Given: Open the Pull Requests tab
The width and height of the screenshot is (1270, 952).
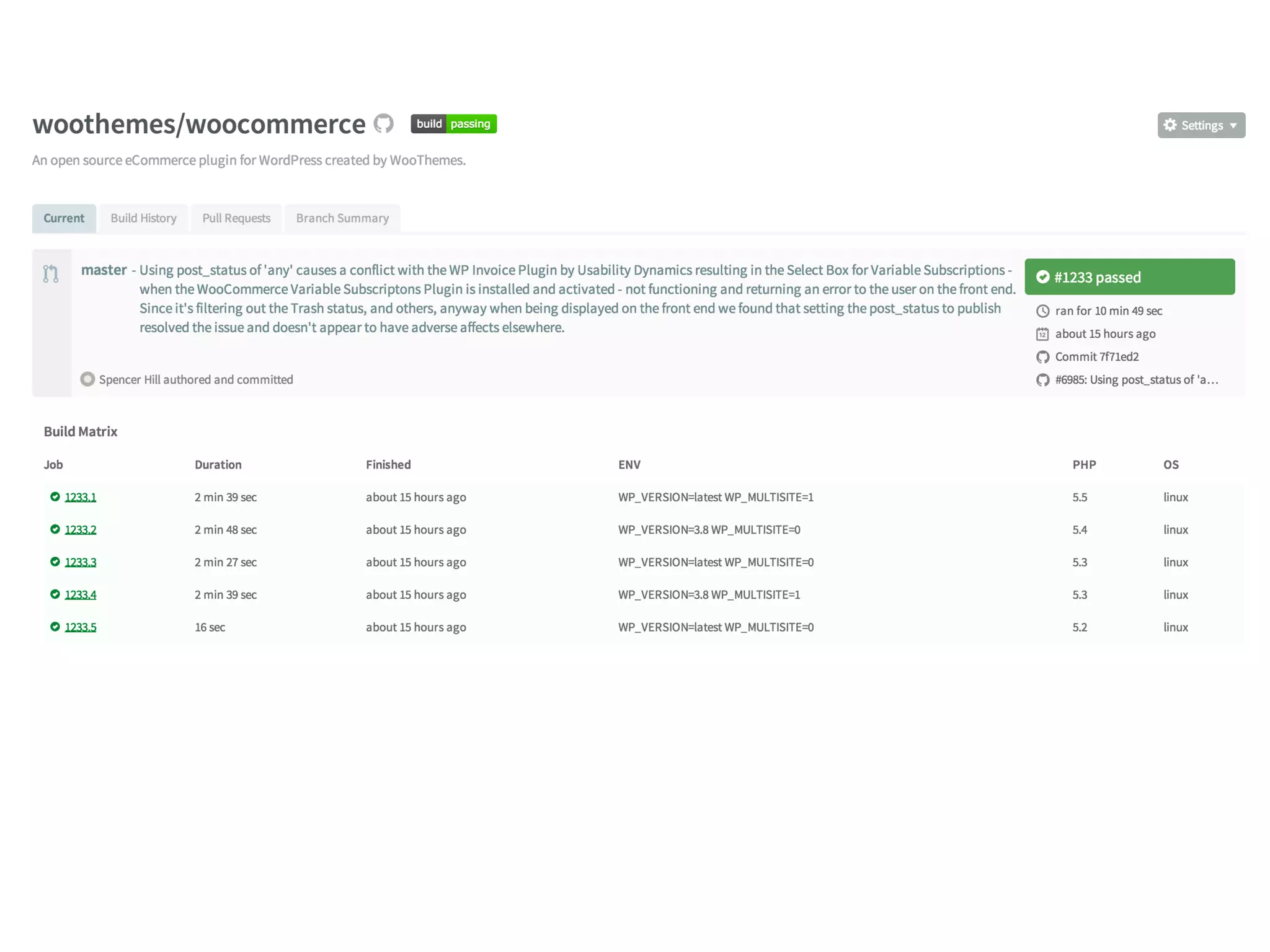Looking at the screenshot, I should pos(236,218).
